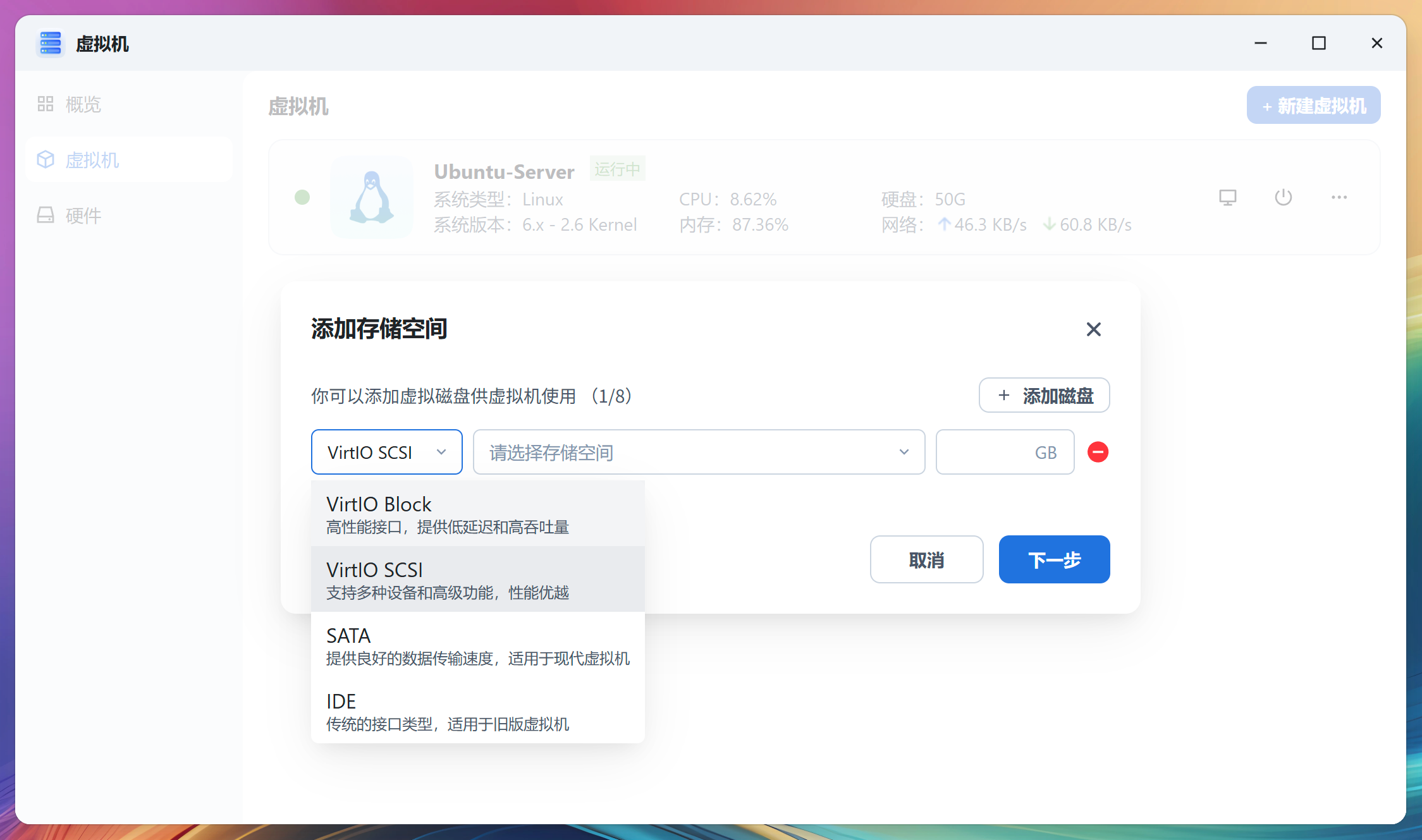Open the disk interface type dropdown

(x=386, y=452)
